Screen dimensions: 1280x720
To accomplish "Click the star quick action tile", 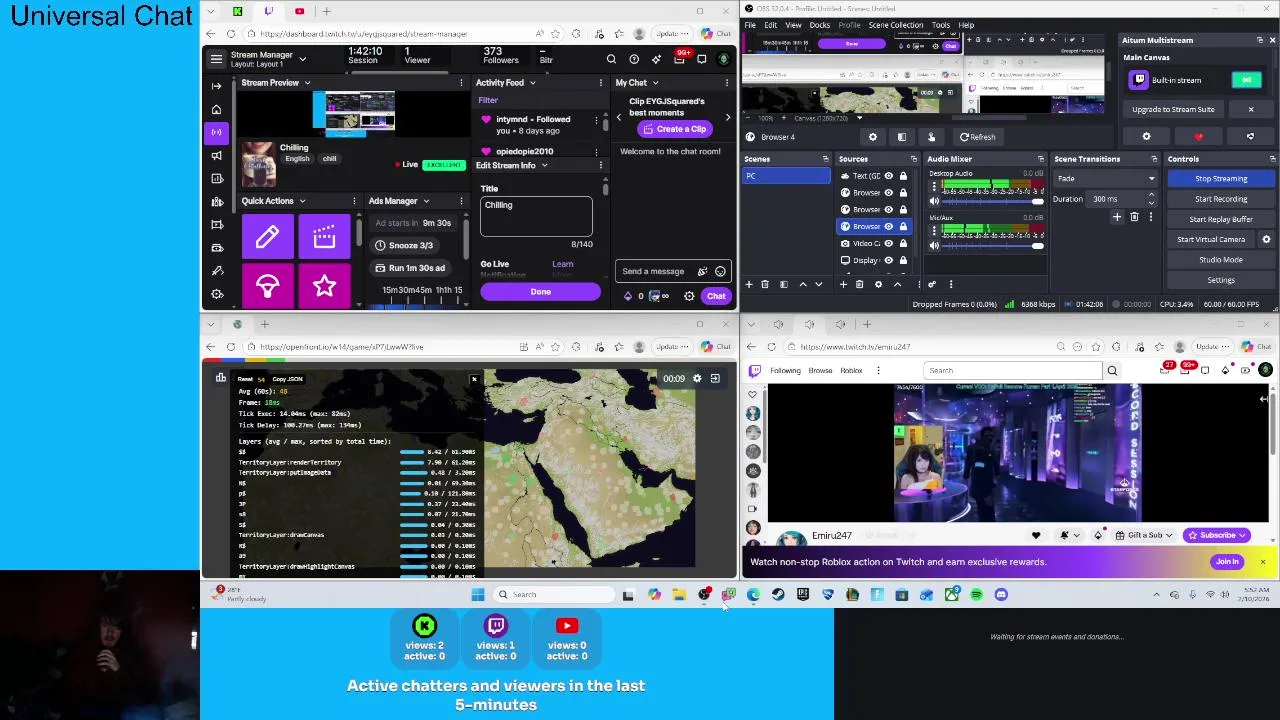I will click(324, 286).
